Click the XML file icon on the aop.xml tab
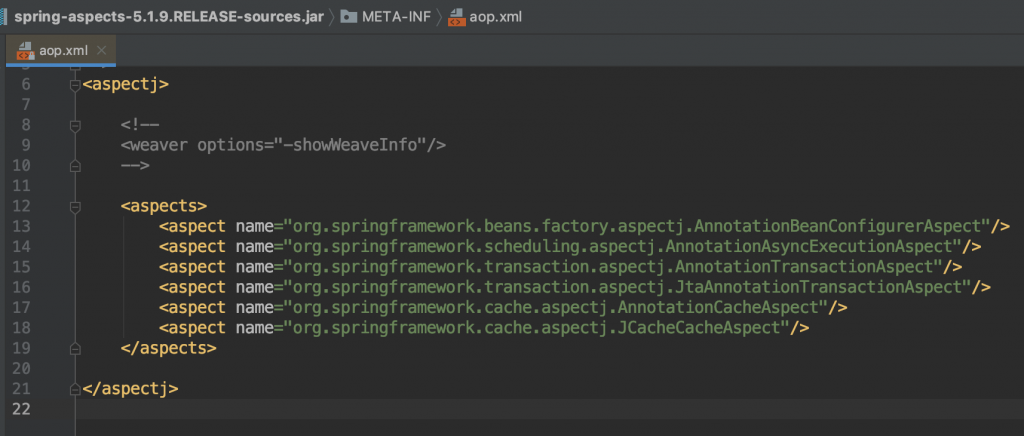This screenshot has width=1024, height=436. 21,49
